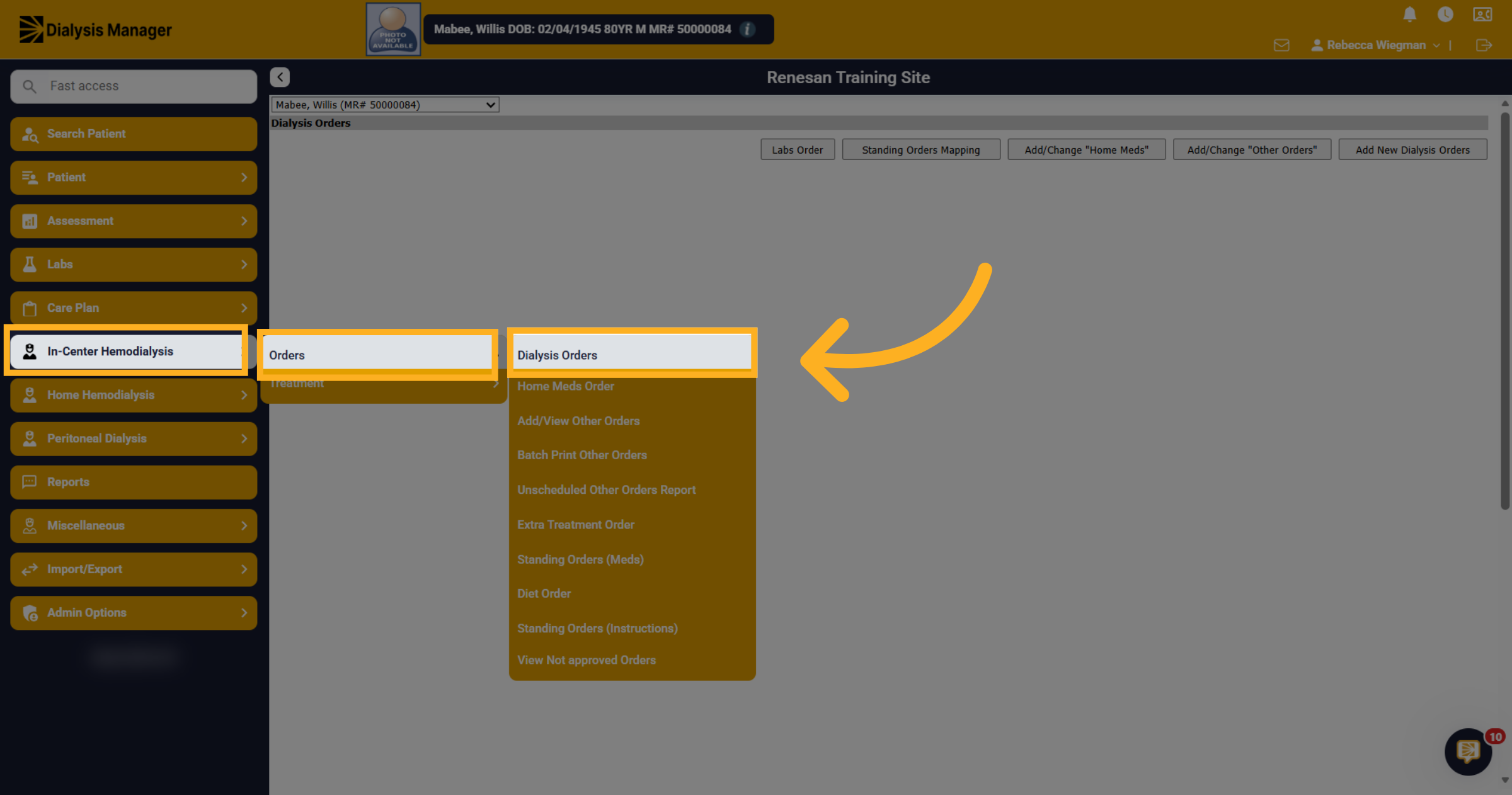Click the Dialysis Manager logo

[95, 30]
